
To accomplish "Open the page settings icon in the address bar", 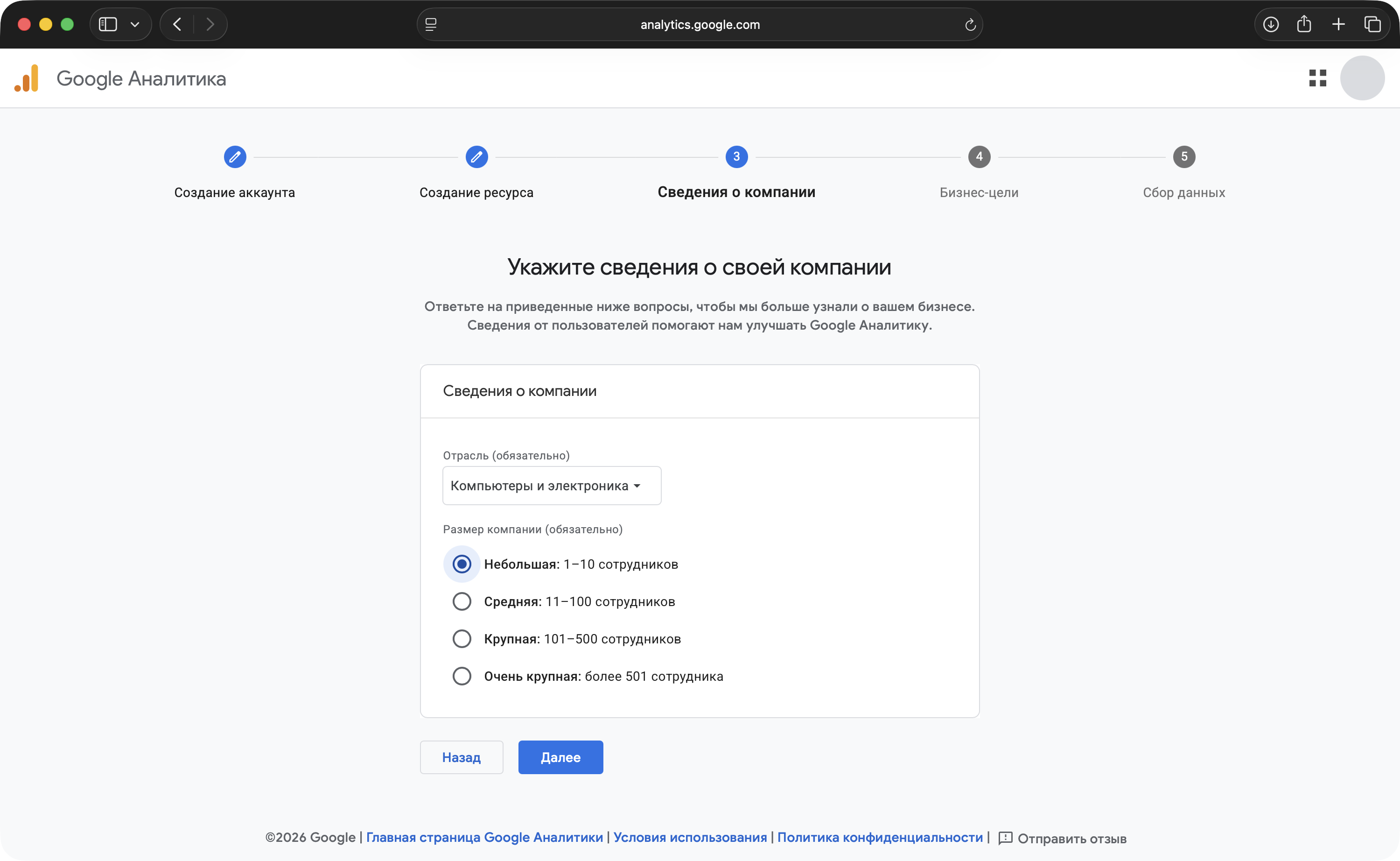I will (431, 24).
